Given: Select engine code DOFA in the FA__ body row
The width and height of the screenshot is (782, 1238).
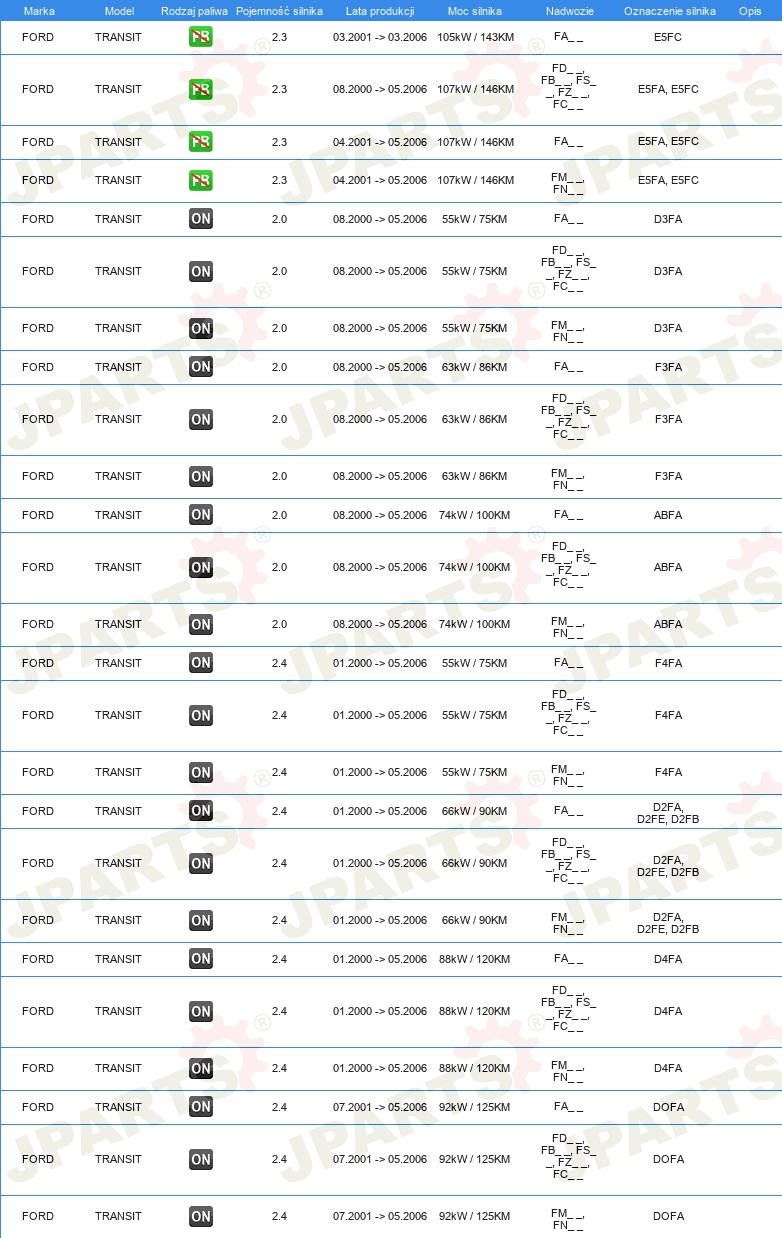Looking at the screenshot, I should [x=668, y=1107].
